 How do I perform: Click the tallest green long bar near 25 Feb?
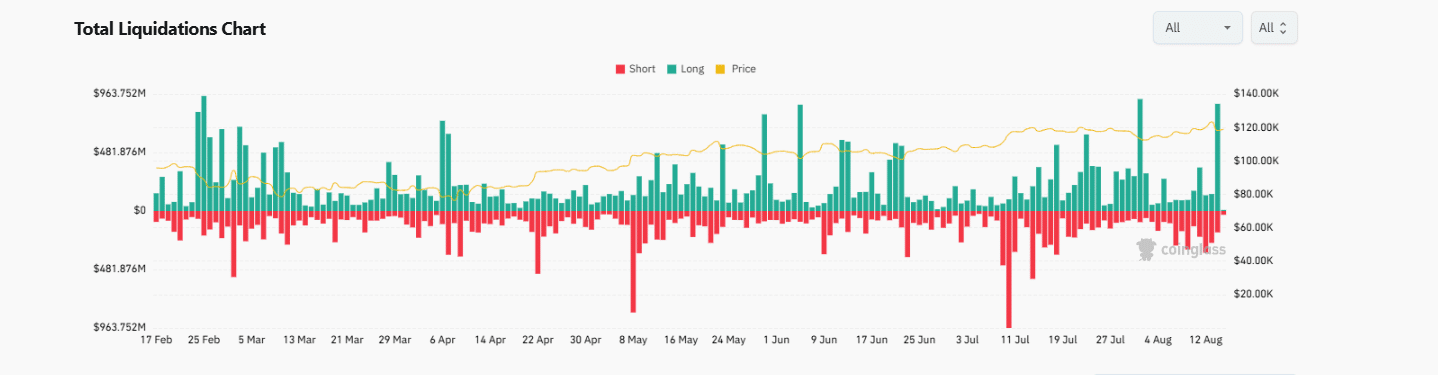coord(204,154)
